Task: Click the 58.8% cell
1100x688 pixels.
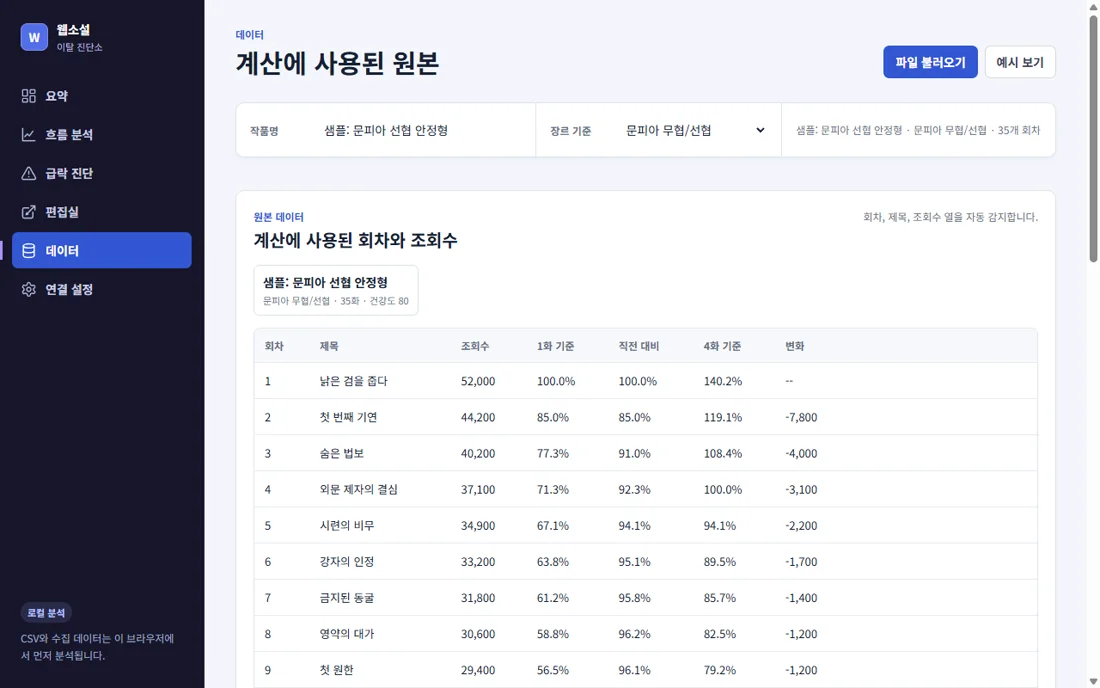Action: (553, 634)
